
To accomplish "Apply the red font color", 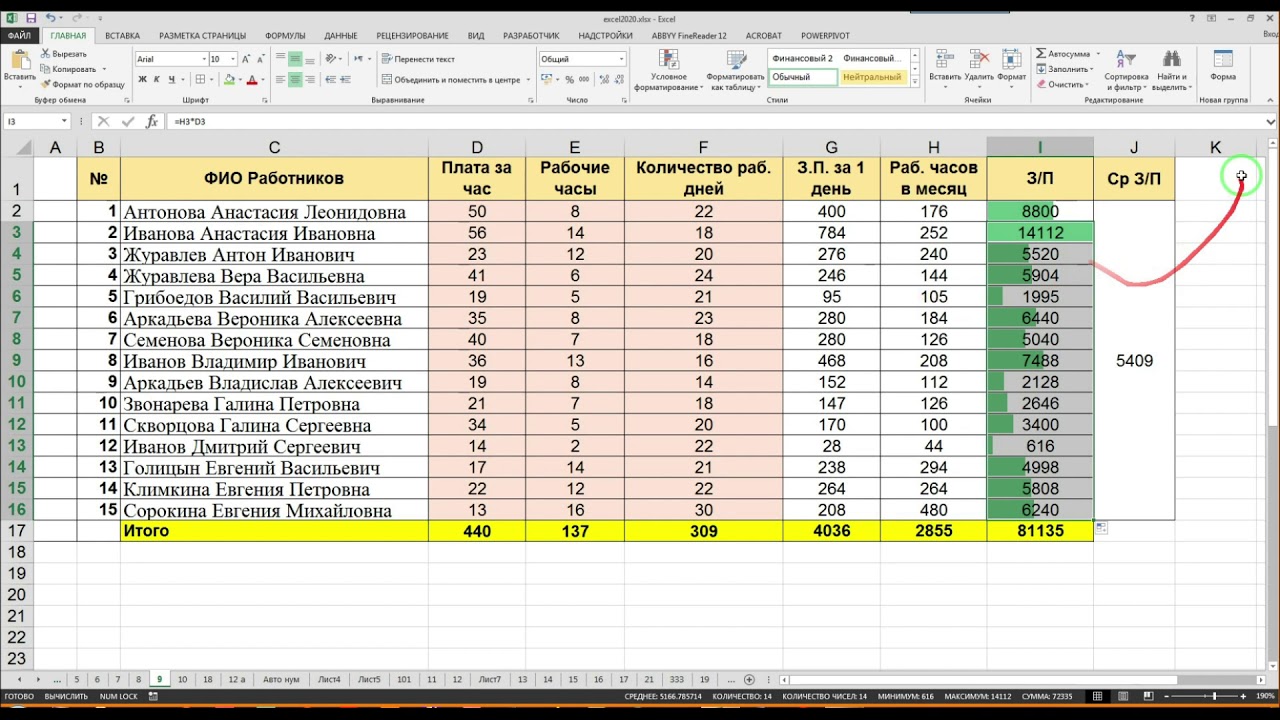I will point(252,79).
